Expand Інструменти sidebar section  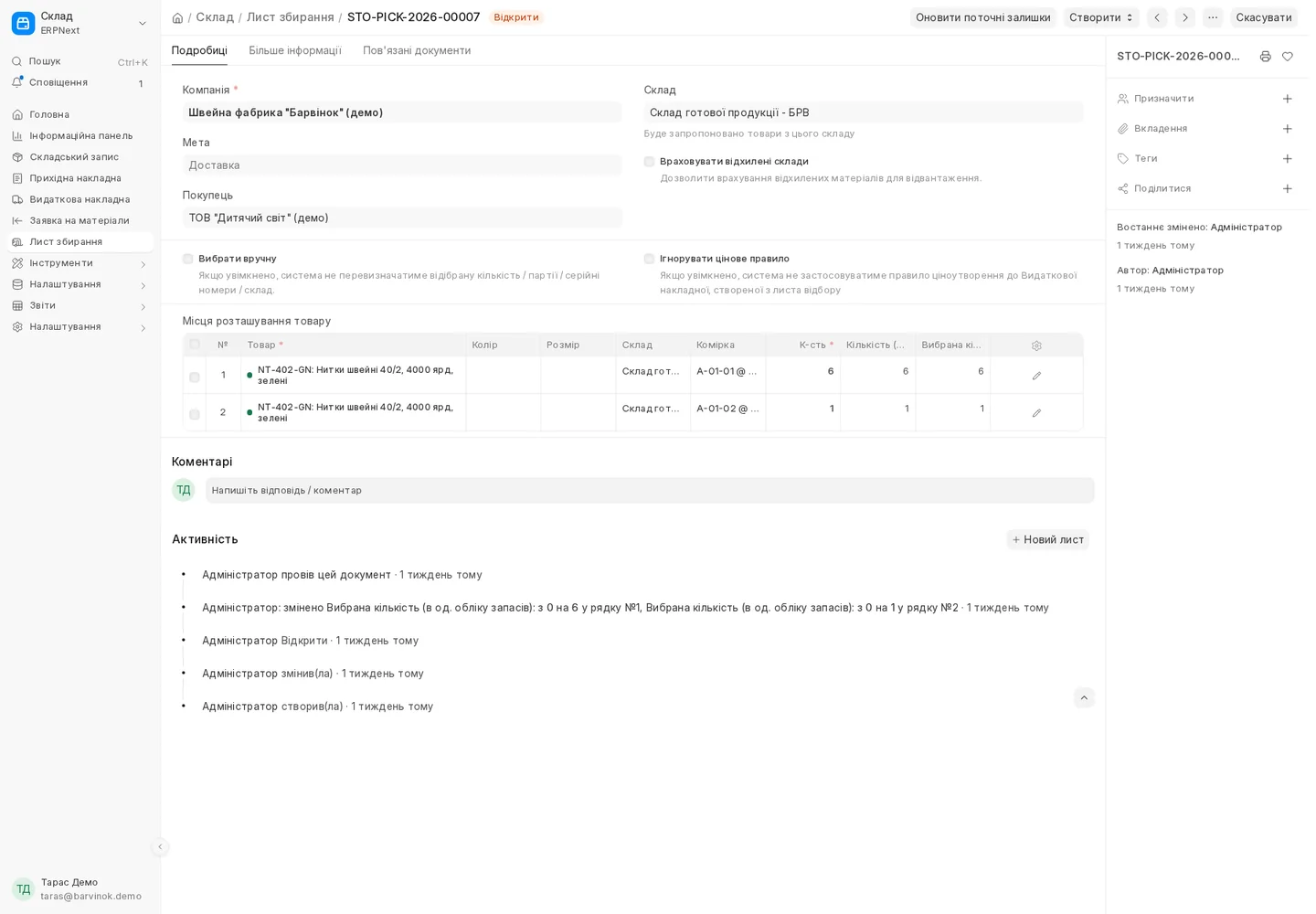pos(80,263)
